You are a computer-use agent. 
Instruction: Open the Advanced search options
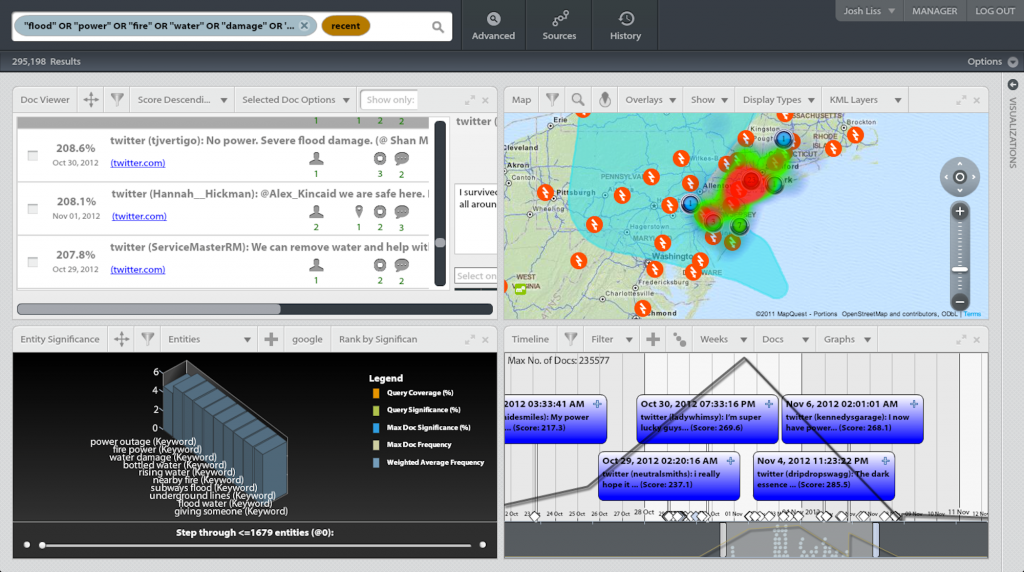[x=493, y=25]
